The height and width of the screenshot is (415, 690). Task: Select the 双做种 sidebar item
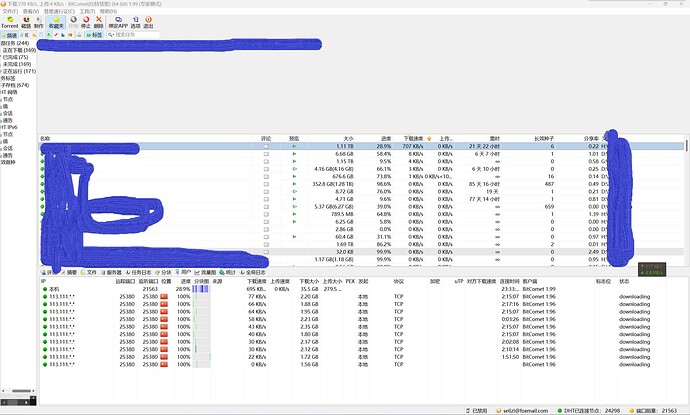(x=8, y=162)
